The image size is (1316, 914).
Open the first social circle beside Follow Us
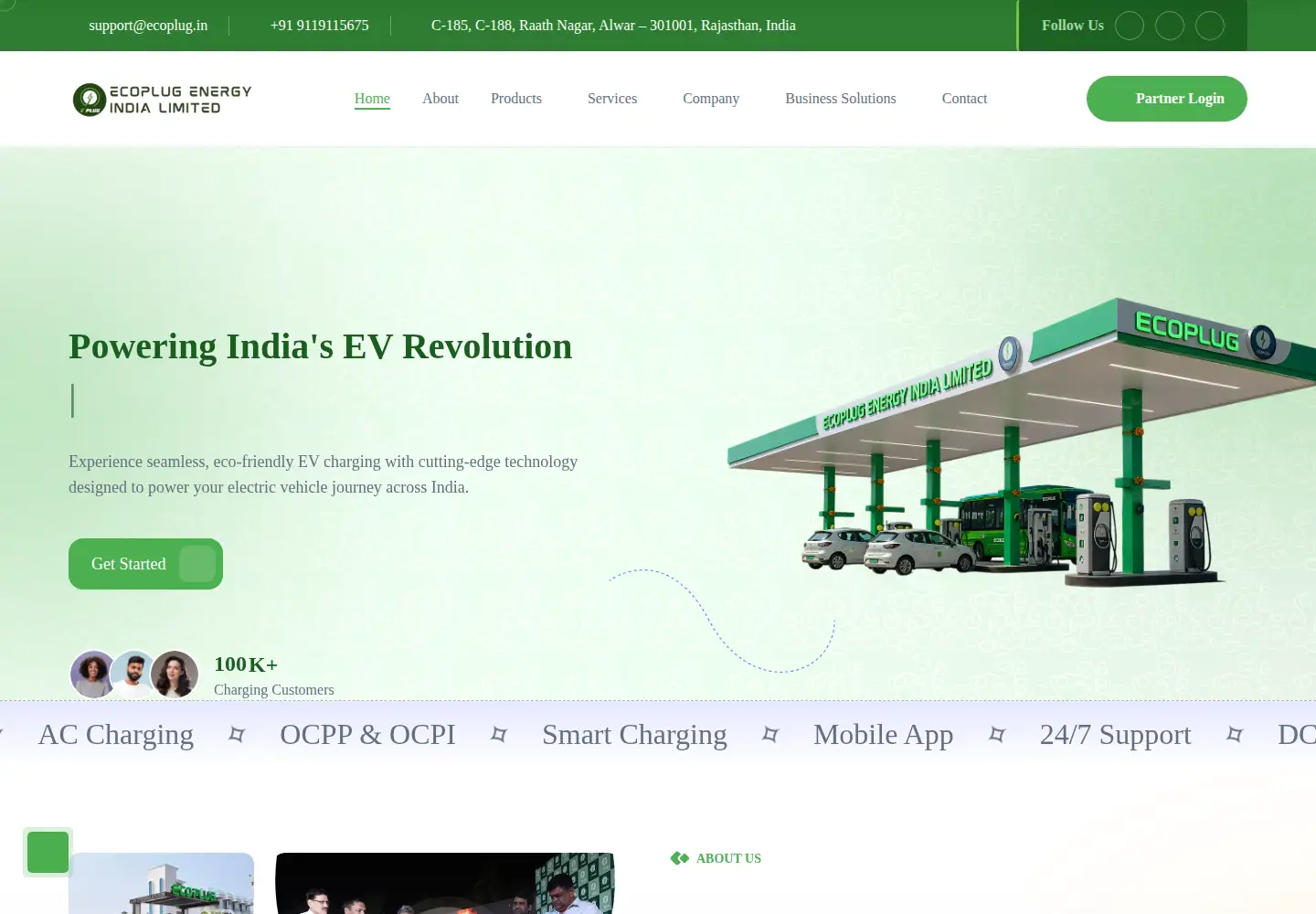(x=1130, y=26)
